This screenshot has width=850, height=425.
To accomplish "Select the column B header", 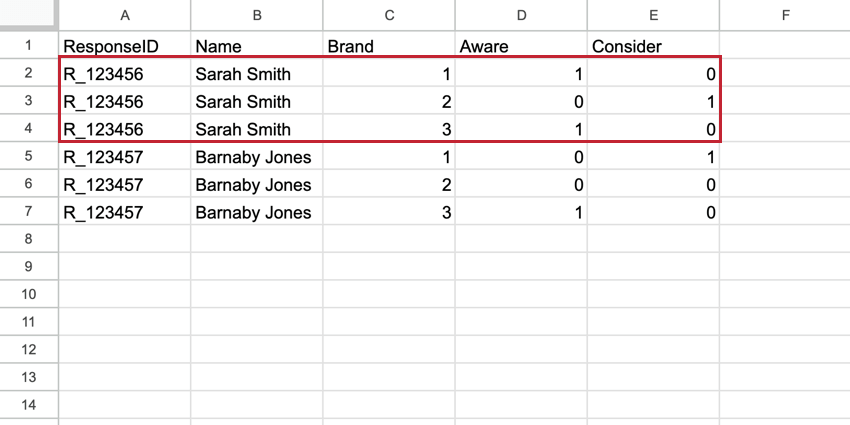I will click(257, 15).
